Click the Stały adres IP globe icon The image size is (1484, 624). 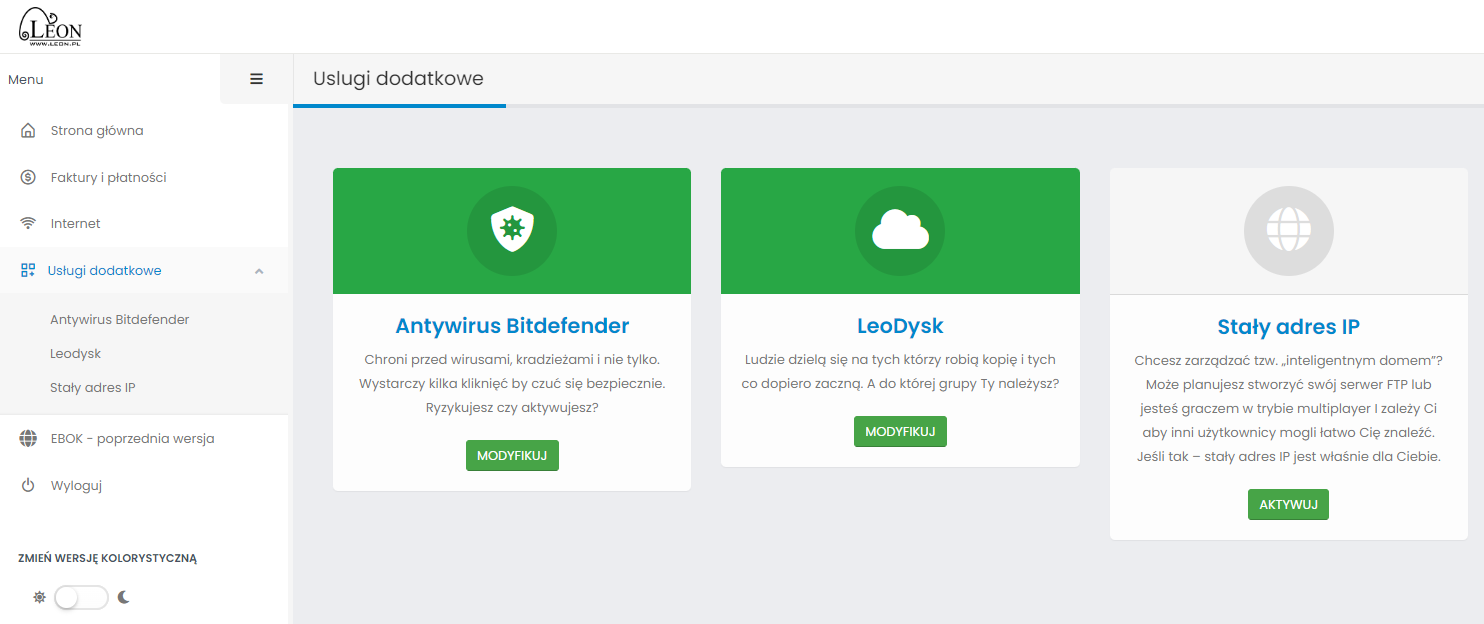click(1289, 230)
